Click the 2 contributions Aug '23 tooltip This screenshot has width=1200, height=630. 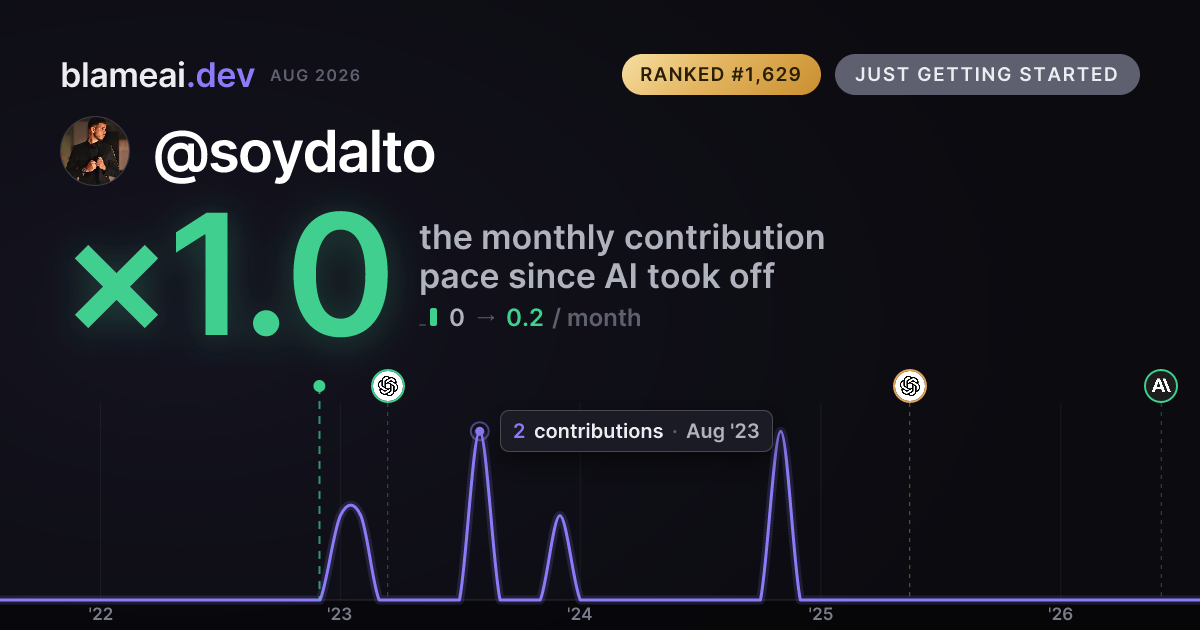636,431
